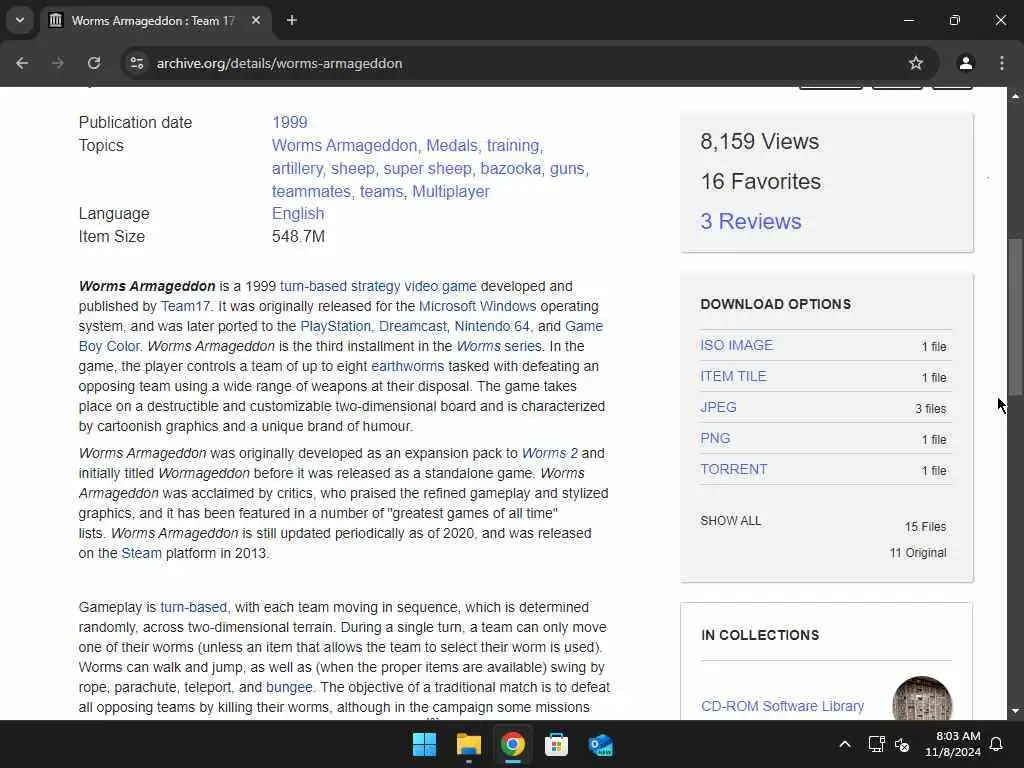Viewport: 1024px width, 768px height.
Task: Download the TORRENT file
Action: pos(733,470)
